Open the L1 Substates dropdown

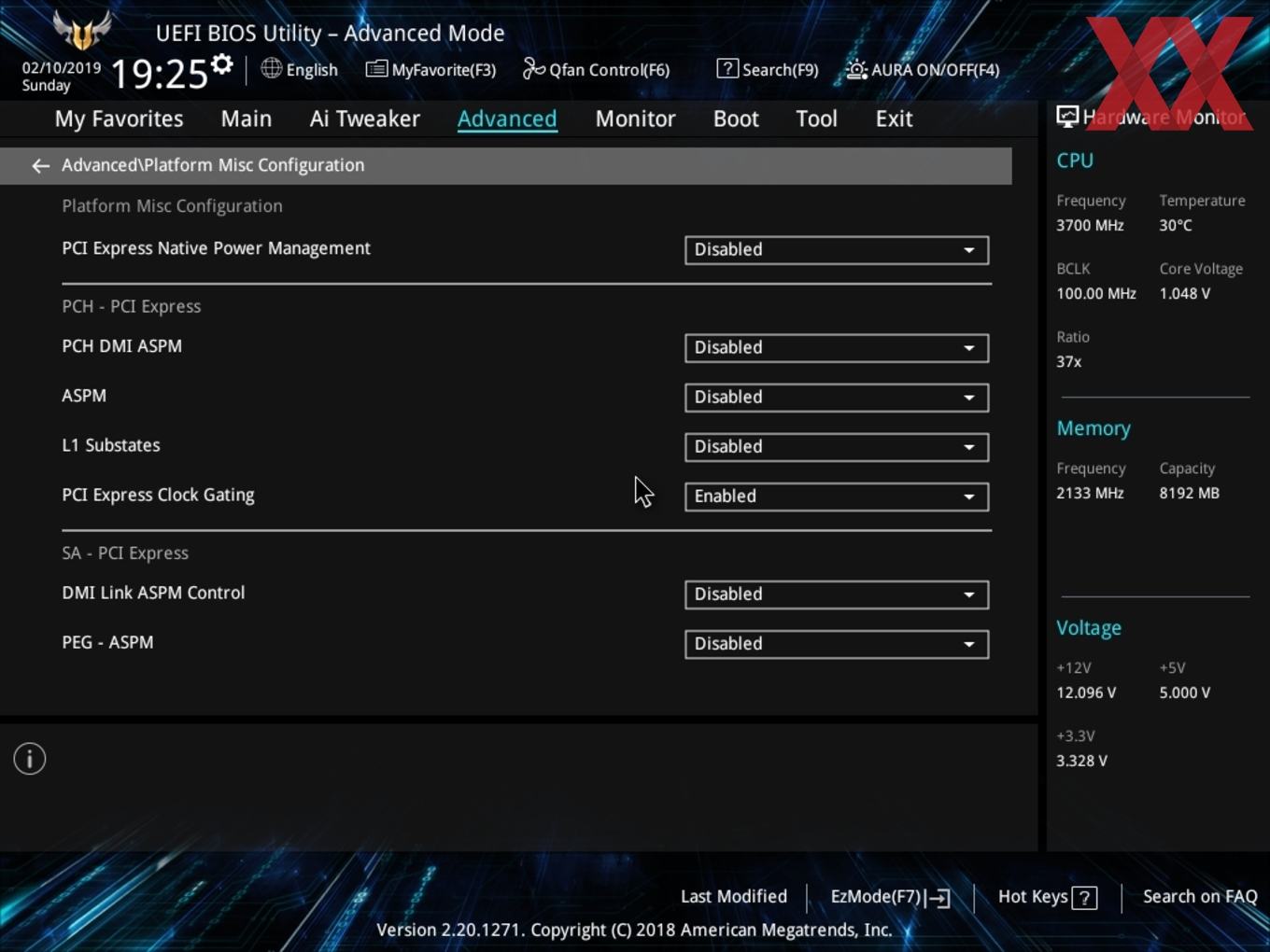pos(837,447)
